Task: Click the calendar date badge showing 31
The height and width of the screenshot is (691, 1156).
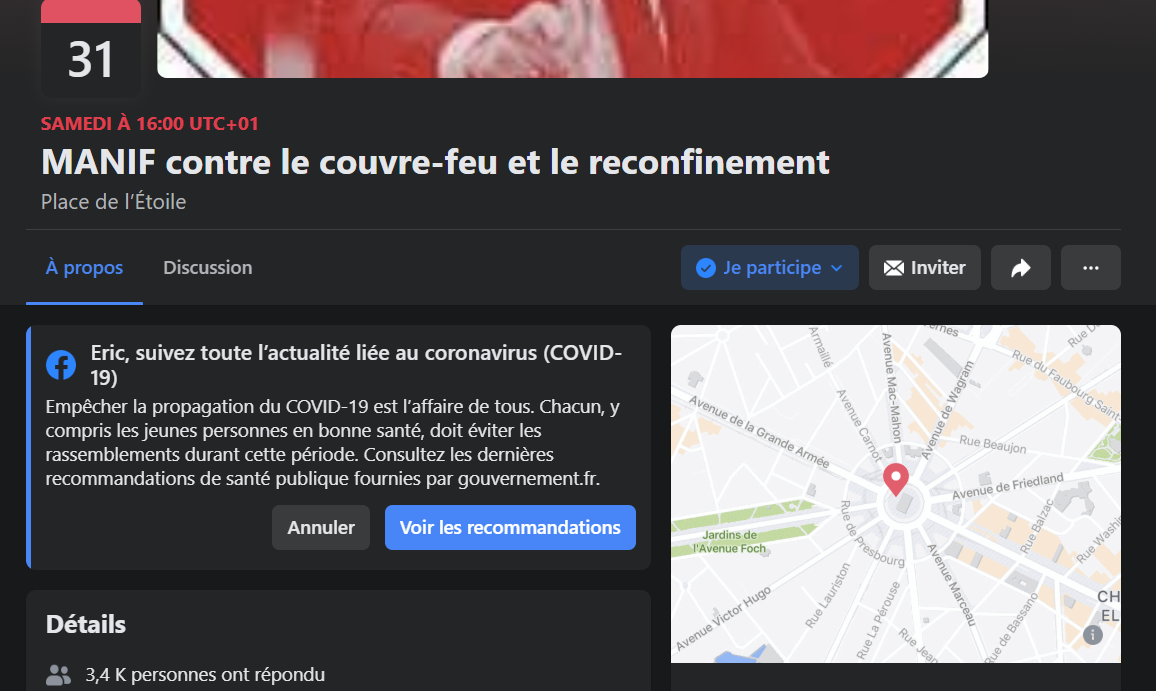Action: 91,48
